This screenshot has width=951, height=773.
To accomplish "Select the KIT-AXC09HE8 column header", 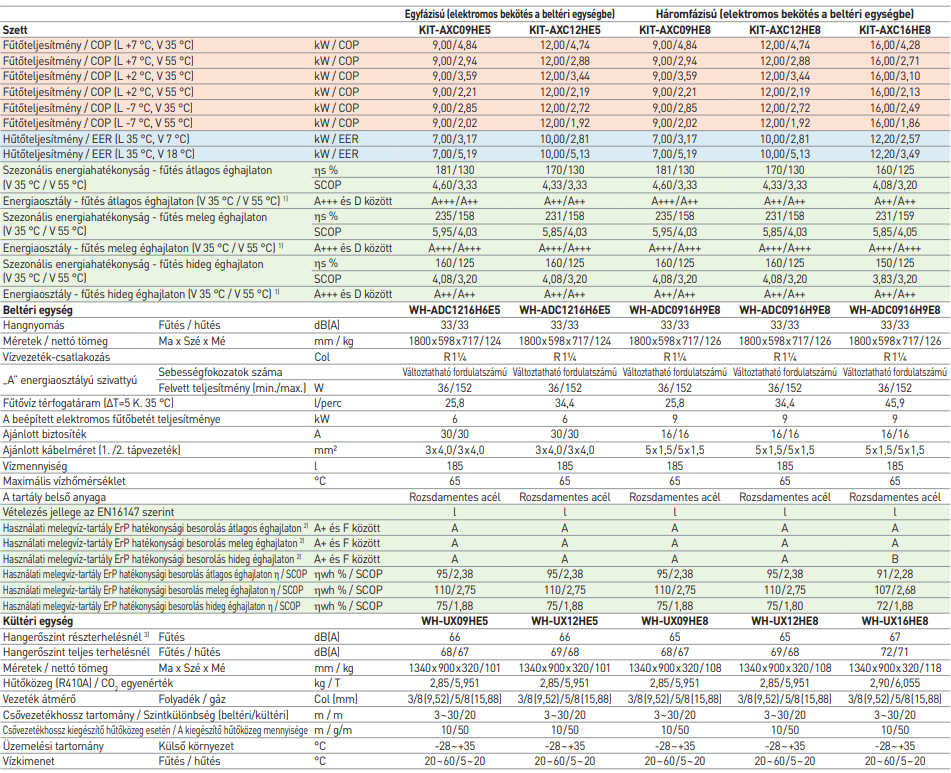I will [675, 30].
